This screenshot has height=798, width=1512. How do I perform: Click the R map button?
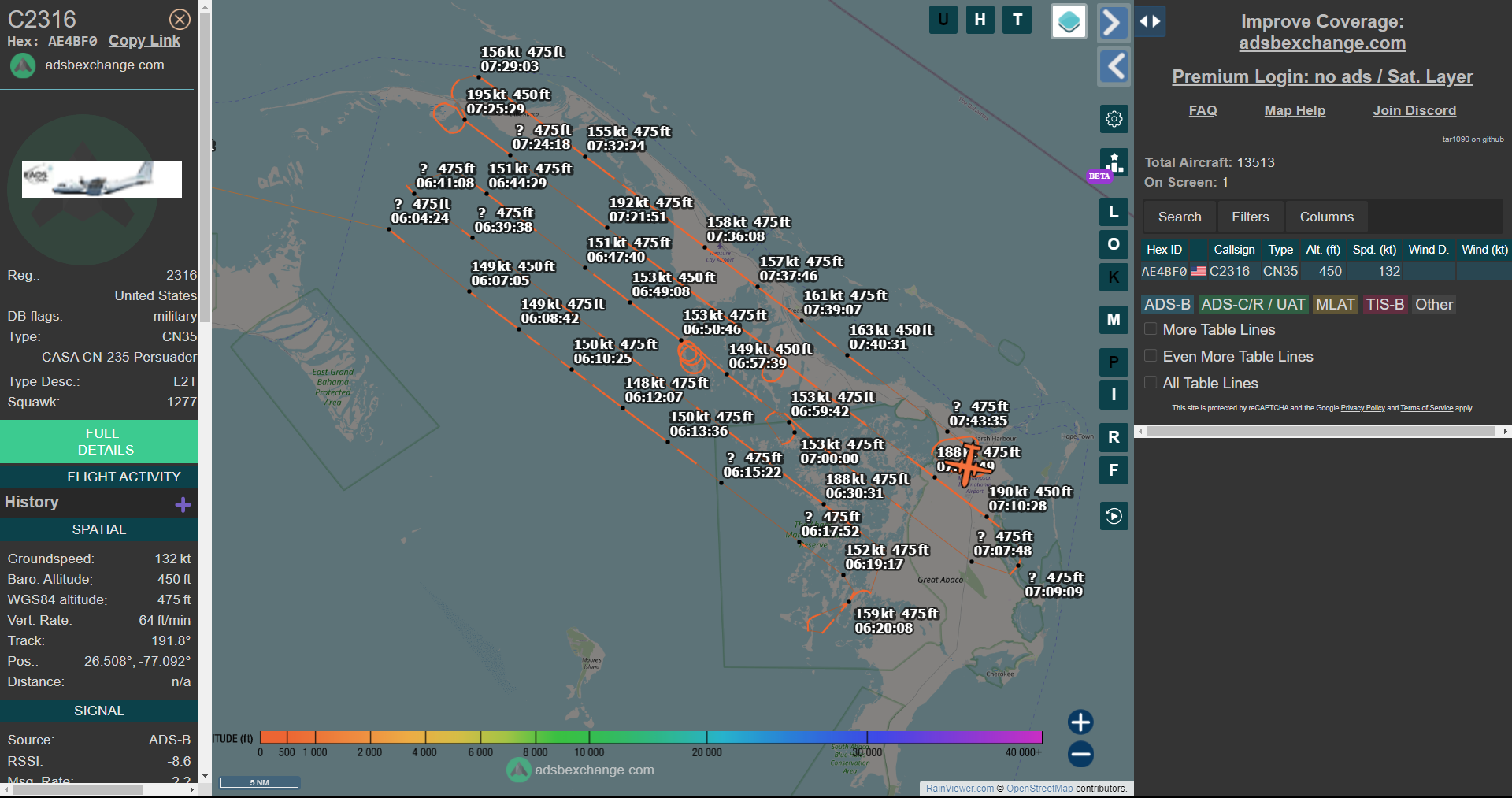pyautogui.click(x=1114, y=437)
